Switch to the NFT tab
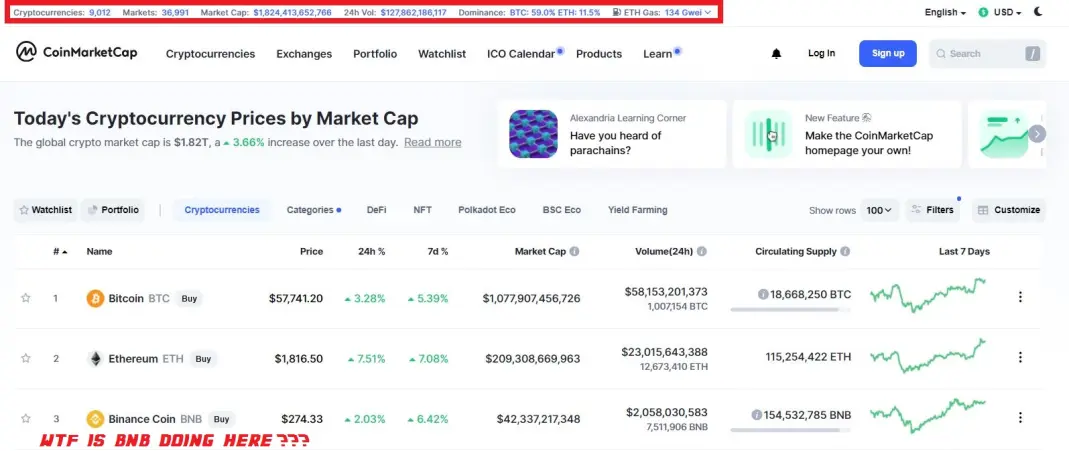The height and width of the screenshot is (451, 1069). (422, 210)
